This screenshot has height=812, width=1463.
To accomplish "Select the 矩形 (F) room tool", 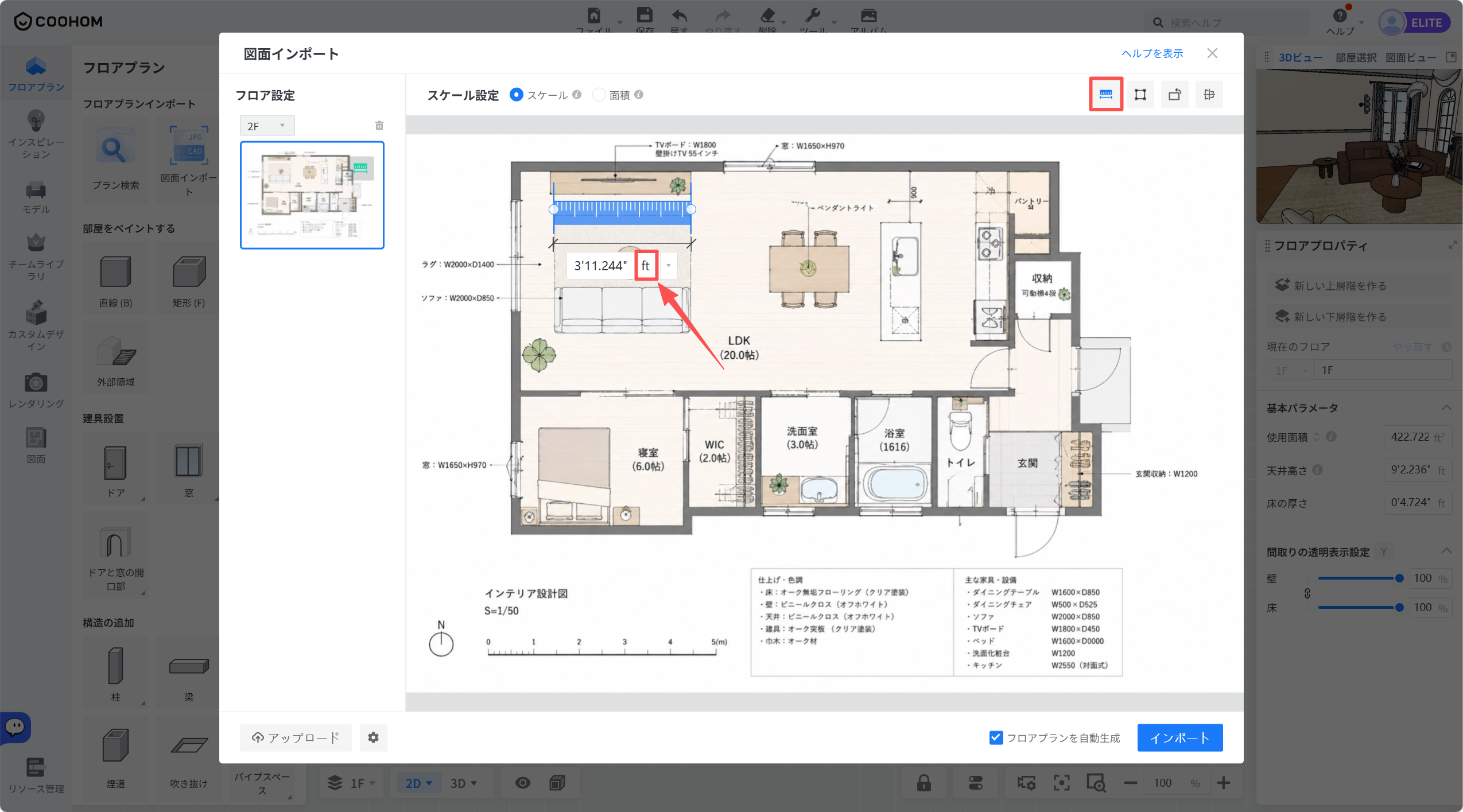I will [189, 279].
